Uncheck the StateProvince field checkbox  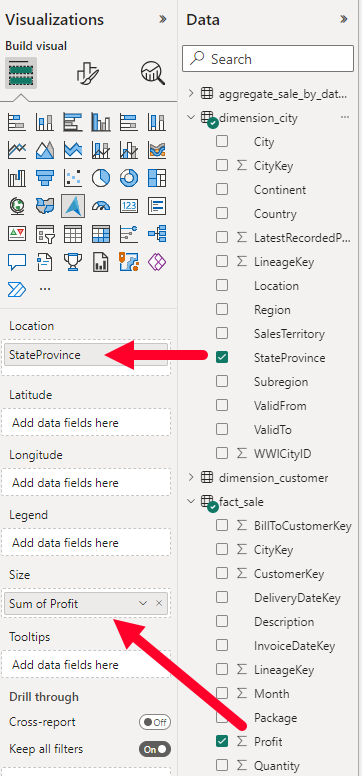coord(222,357)
